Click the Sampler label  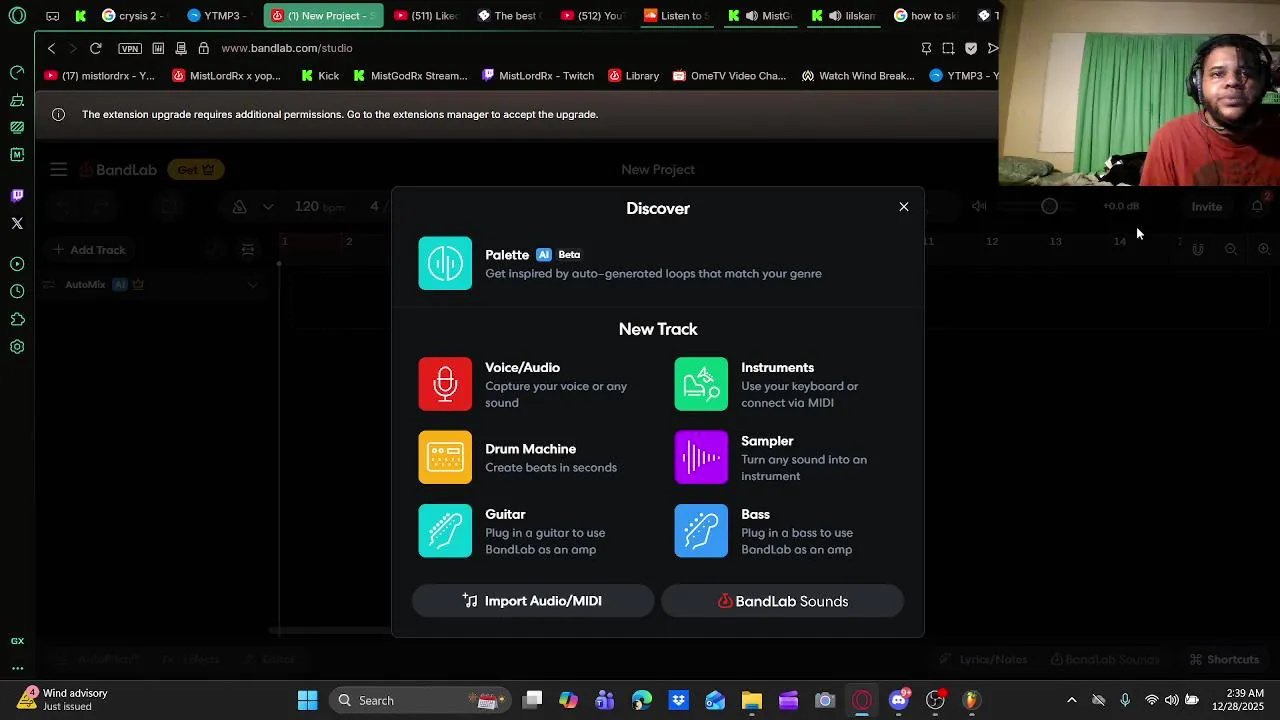pos(767,441)
